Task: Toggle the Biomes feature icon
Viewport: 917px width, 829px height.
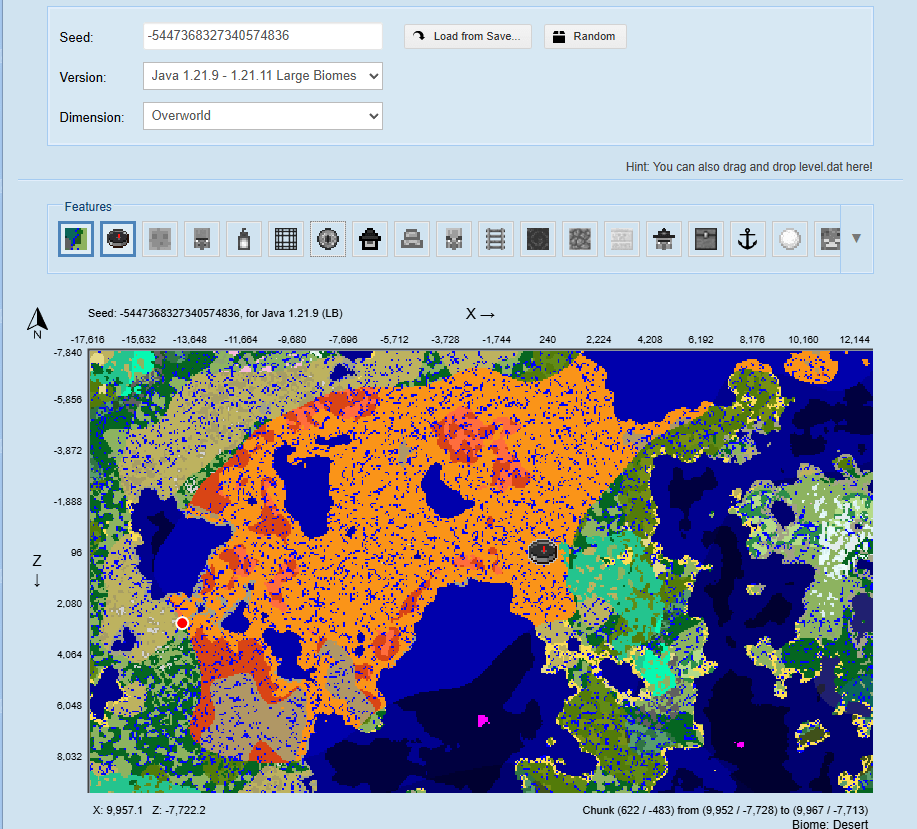Action: click(76, 239)
